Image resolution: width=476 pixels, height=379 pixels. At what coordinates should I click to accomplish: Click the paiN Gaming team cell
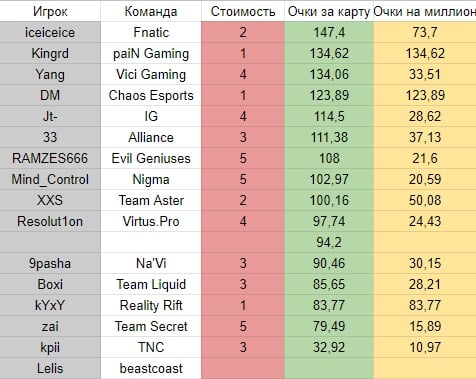[x=151, y=53]
